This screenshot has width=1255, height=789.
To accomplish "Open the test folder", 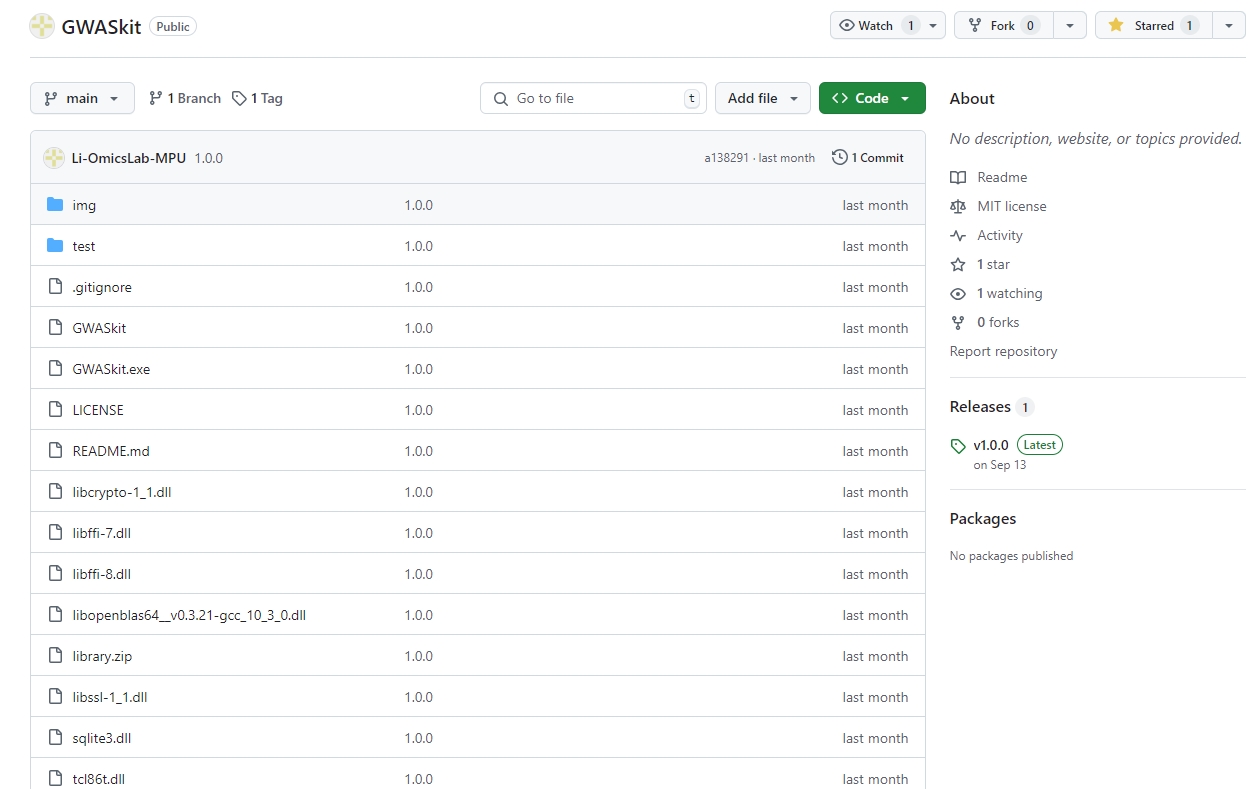I will [84, 246].
